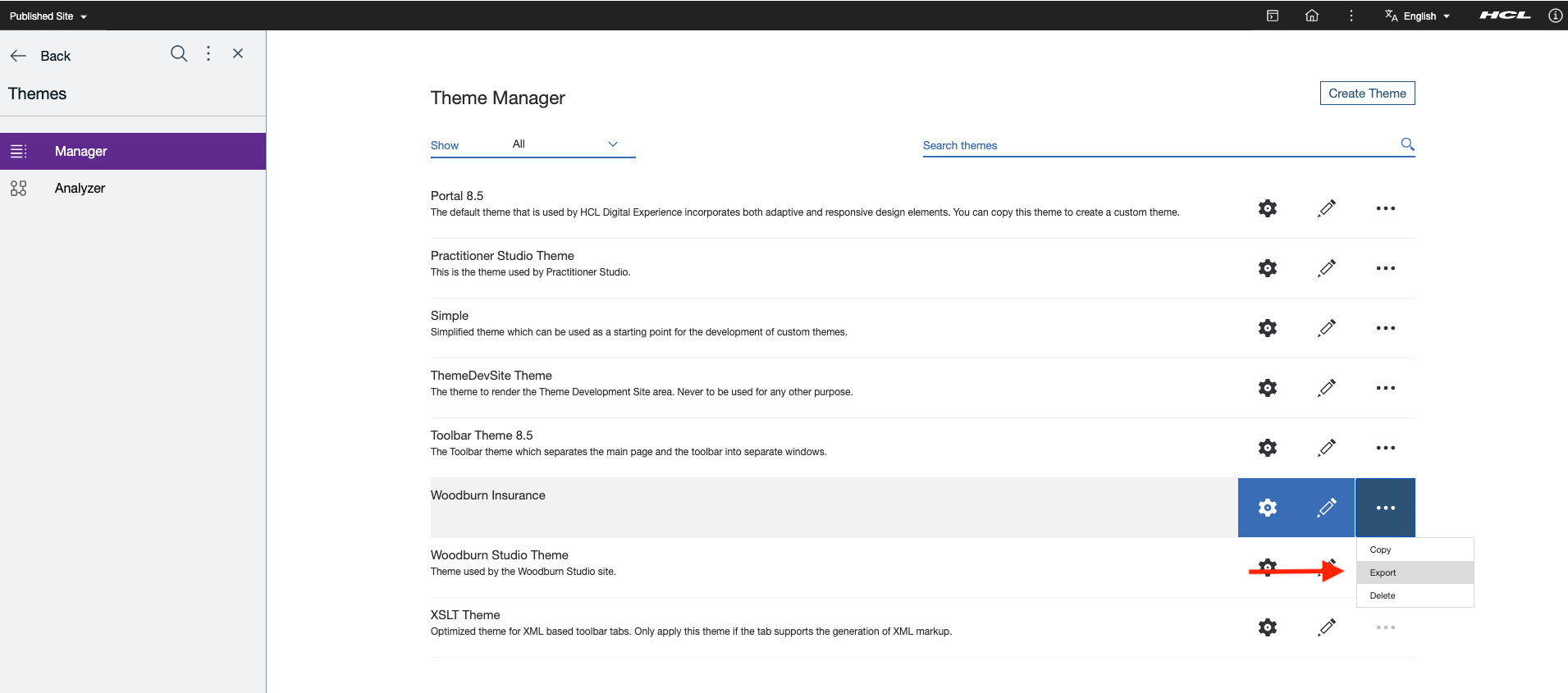Viewport: 1568px width, 693px height.
Task: Open settings gear for Portal 8.5 theme
Action: [1268, 208]
